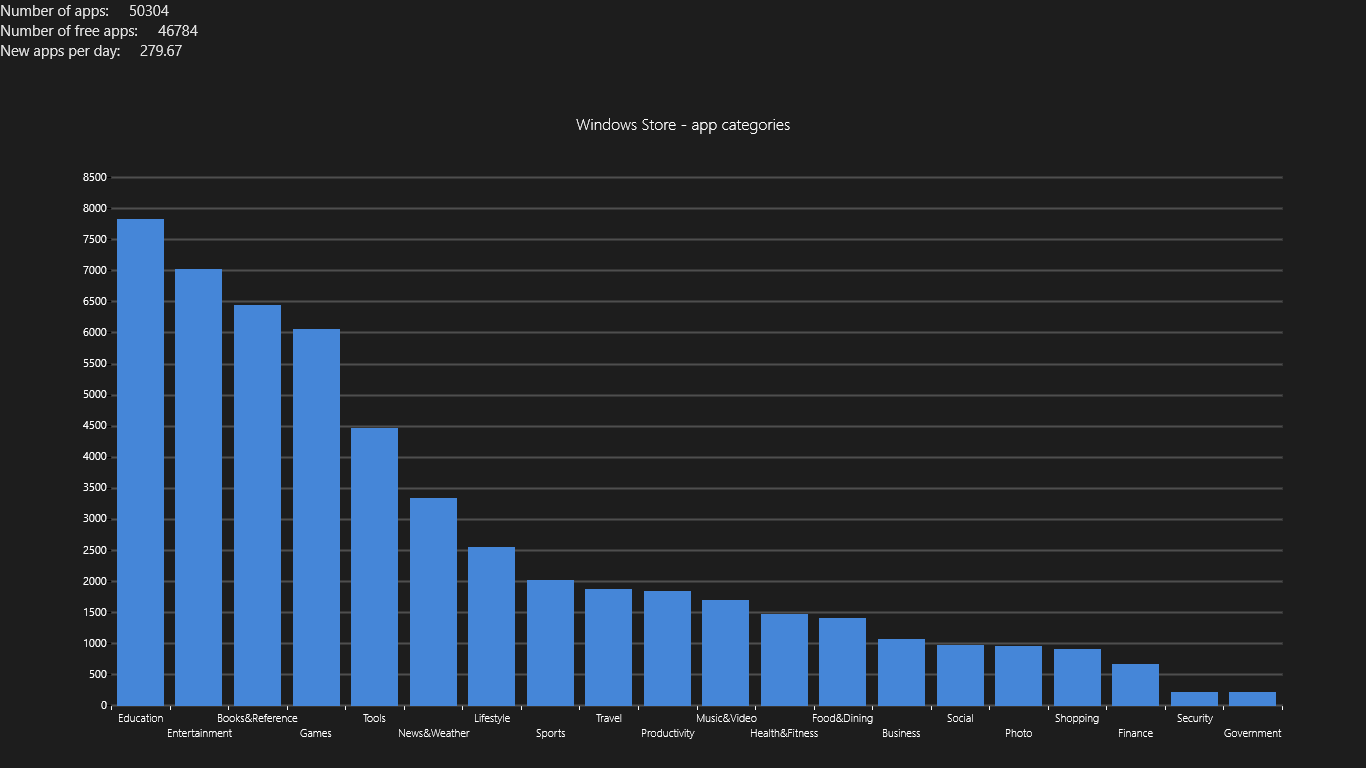Click the 8500 y-axis label
Image resolution: width=1366 pixels, height=768 pixels.
tap(94, 178)
